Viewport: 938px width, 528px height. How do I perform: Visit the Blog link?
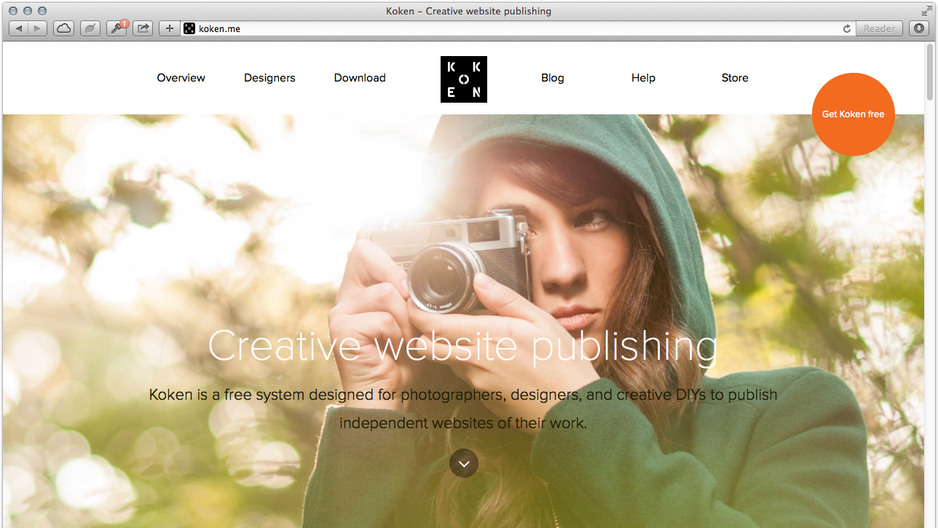coord(552,78)
